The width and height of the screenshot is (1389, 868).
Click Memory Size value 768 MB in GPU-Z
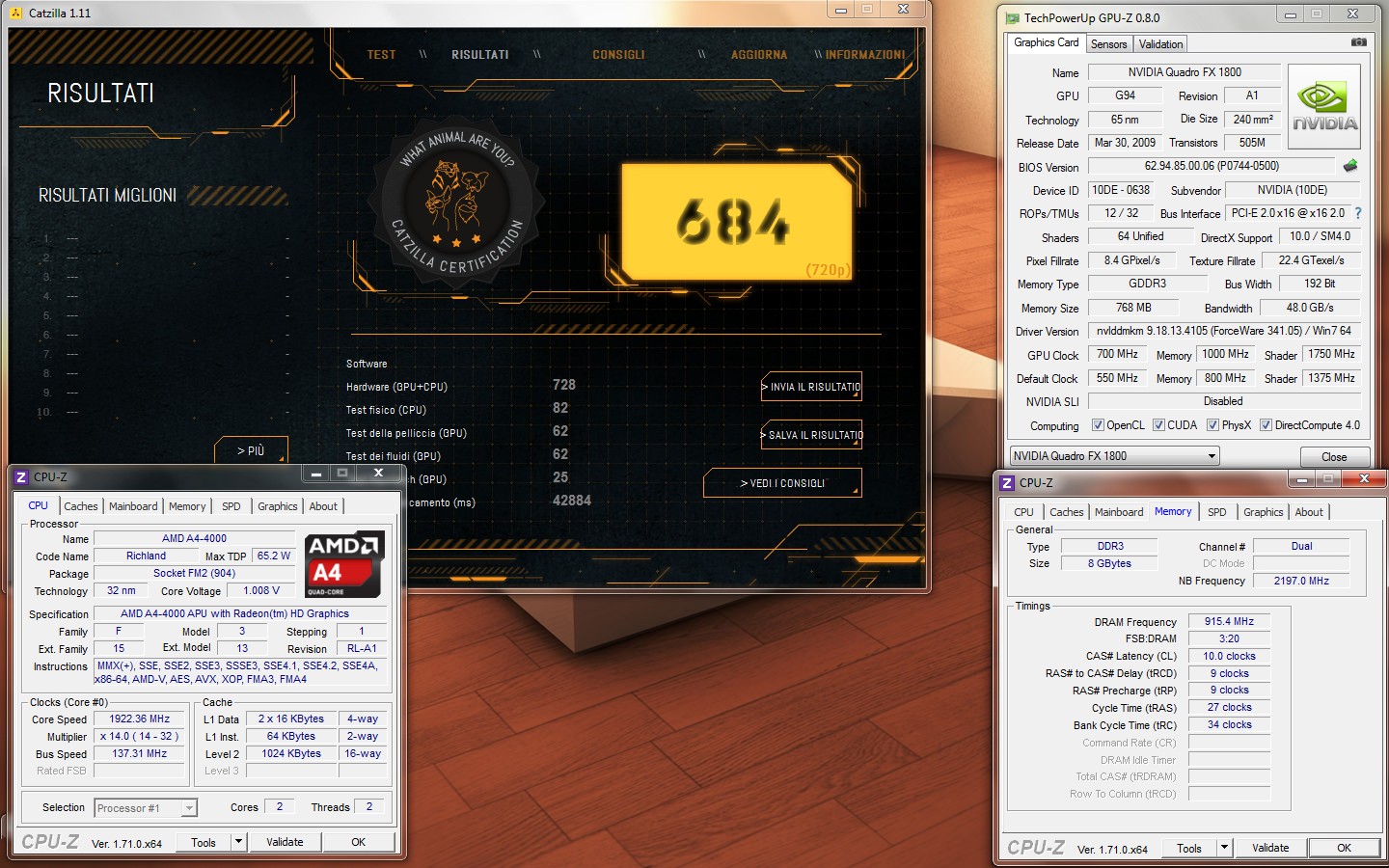point(1132,308)
